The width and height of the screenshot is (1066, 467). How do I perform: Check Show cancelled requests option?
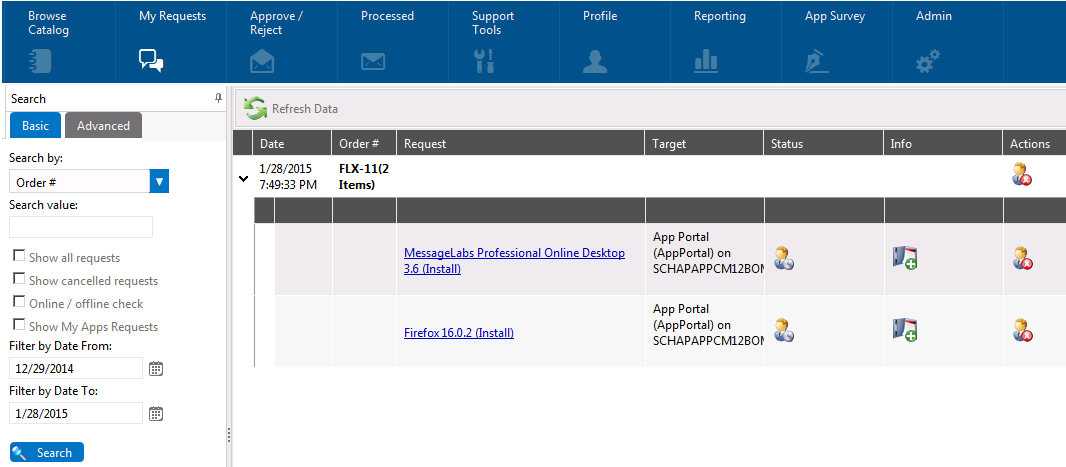(x=19, y=280)
